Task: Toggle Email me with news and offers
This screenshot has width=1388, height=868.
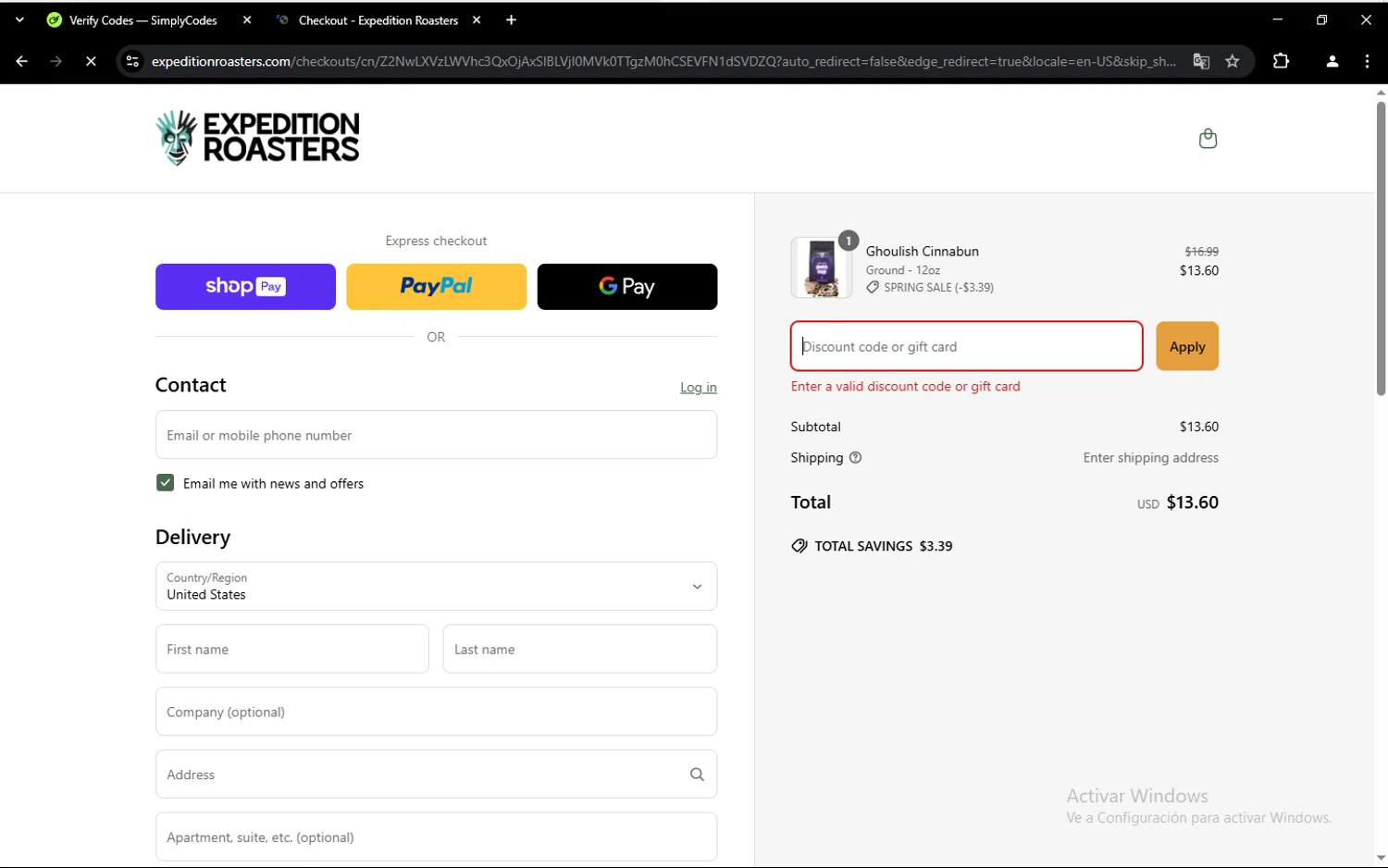Action: (x=165, y=483)
